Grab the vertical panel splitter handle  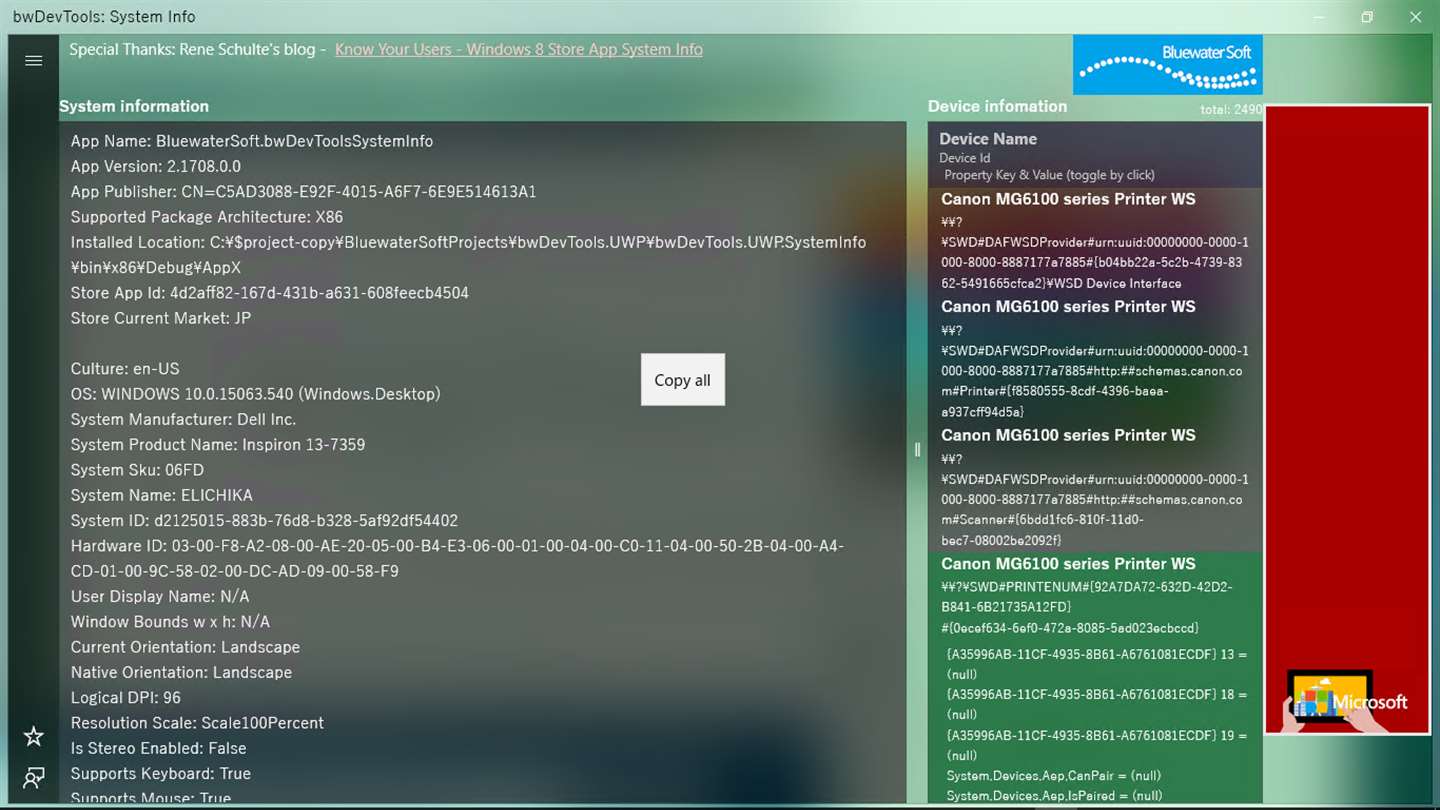point(917,450)
